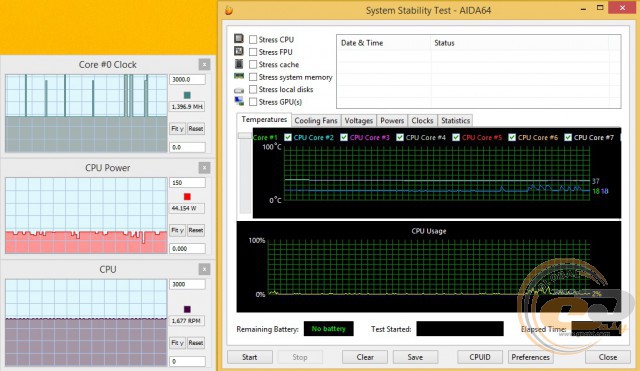Click Reset in Core #0 Clock gadget
640x371 pixels.
click(x=196, y=129)
